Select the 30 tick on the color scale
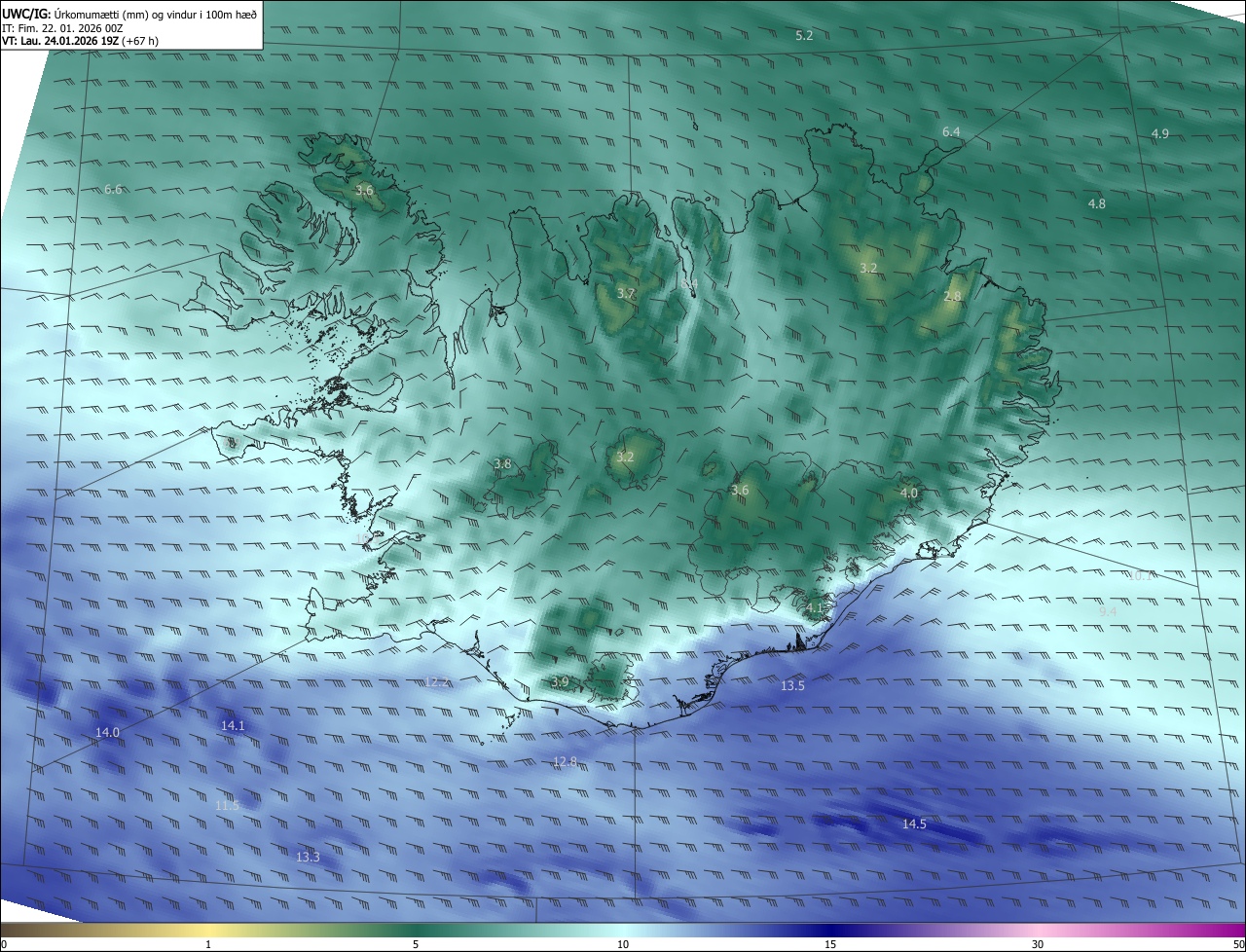Image resolution: width=1246 pixels, height=952 pixels. [x=1038, y=944]
